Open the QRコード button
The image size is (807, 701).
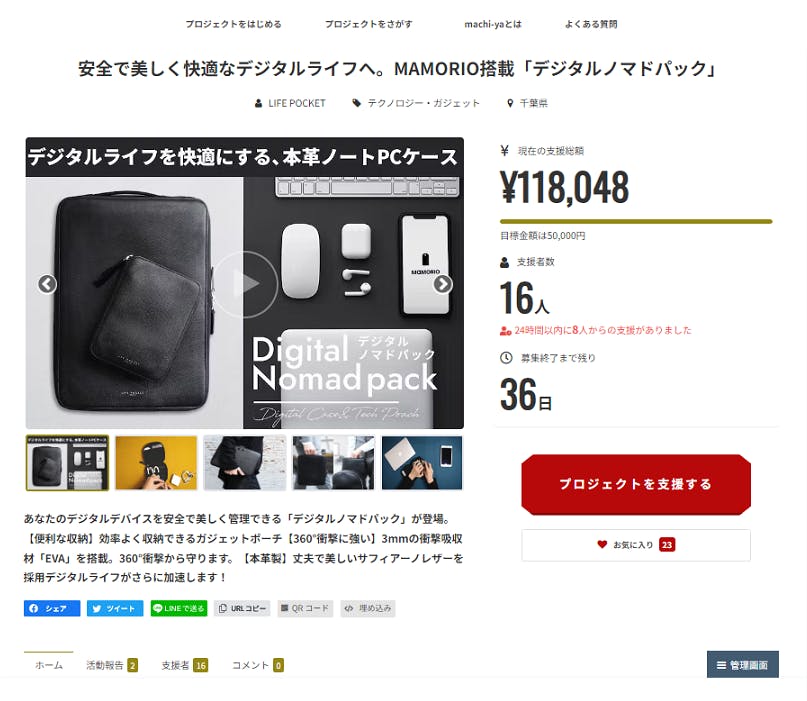(305, 608)
